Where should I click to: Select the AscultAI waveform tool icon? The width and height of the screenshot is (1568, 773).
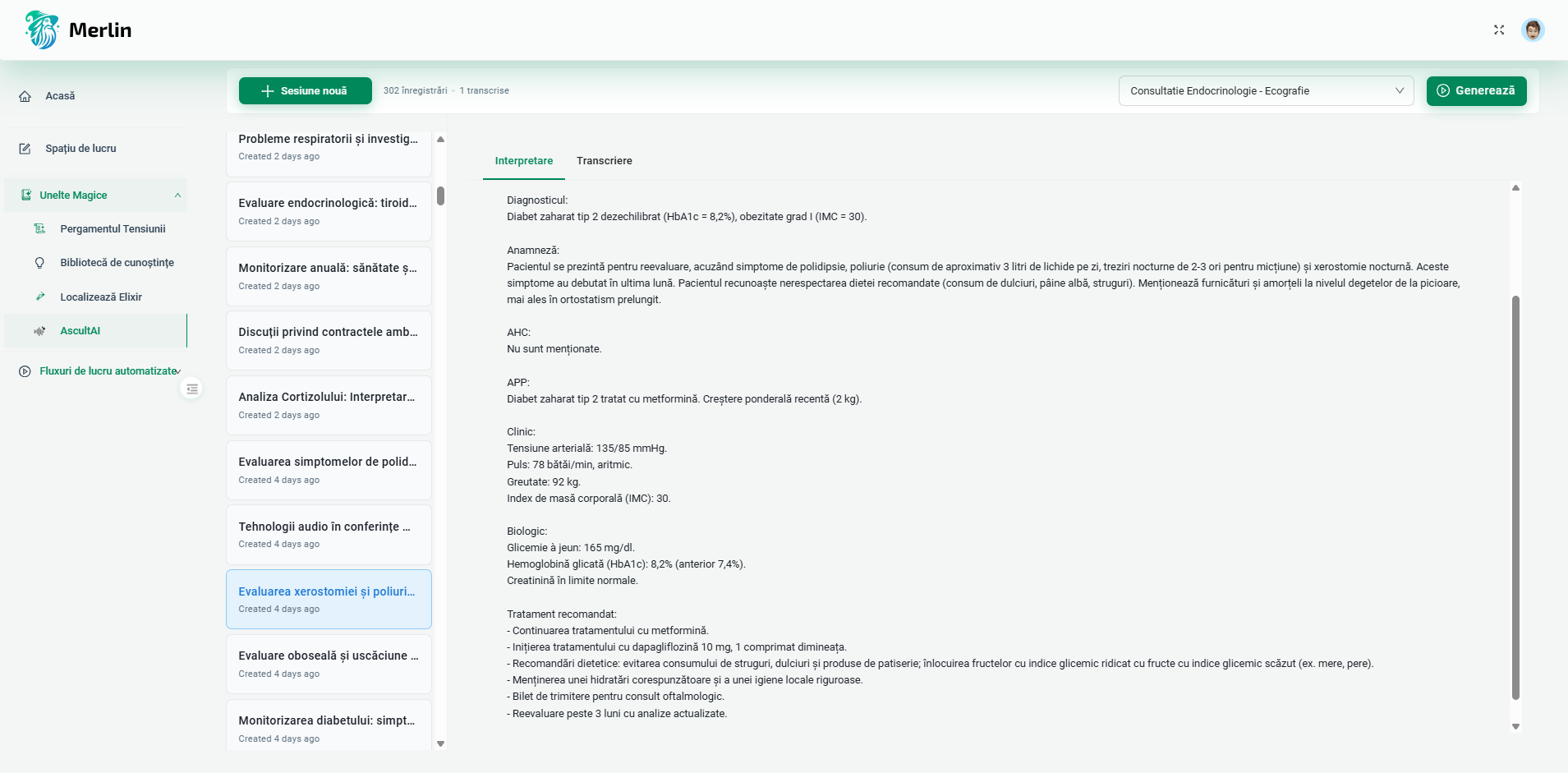(39, 331)
